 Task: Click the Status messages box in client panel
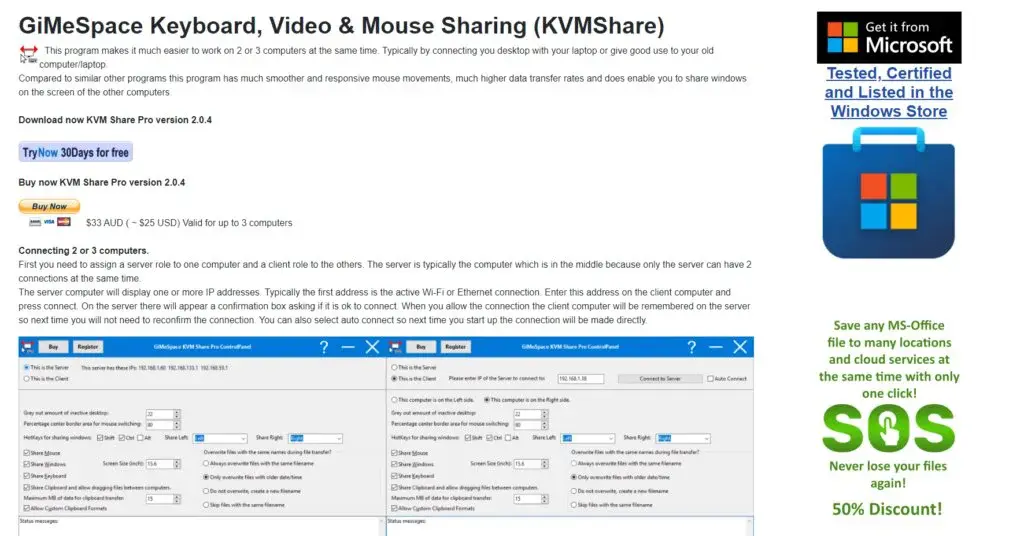(x=569, y=526)
